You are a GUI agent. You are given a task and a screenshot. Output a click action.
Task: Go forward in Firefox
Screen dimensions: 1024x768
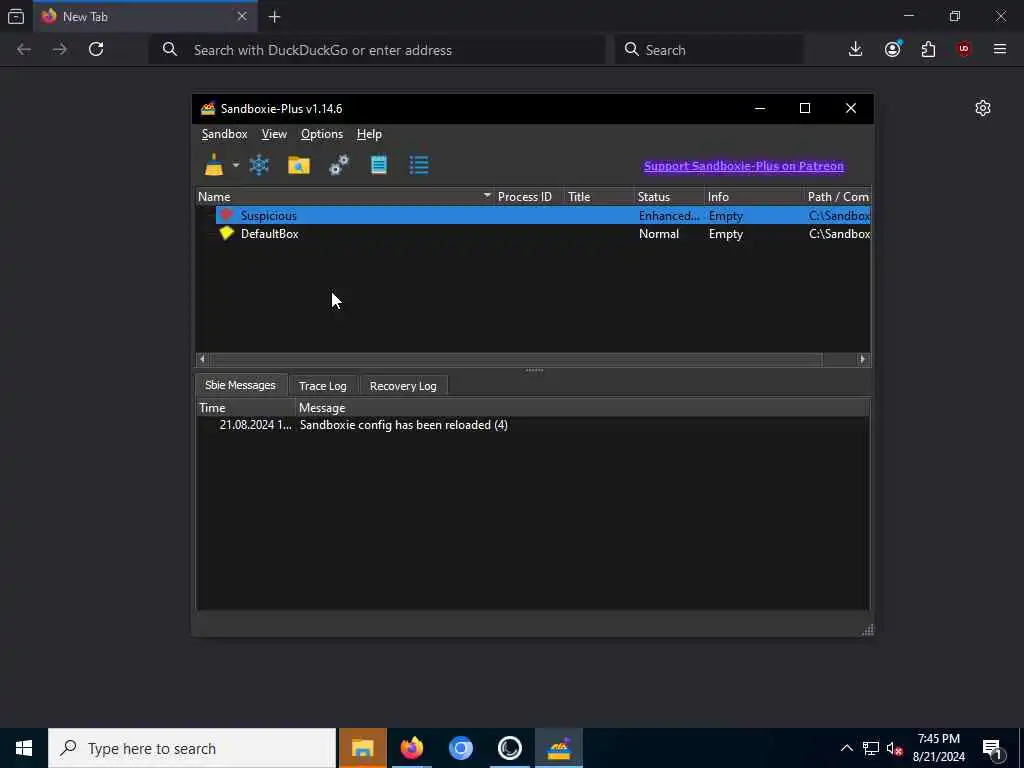click(x=60, y=49)
